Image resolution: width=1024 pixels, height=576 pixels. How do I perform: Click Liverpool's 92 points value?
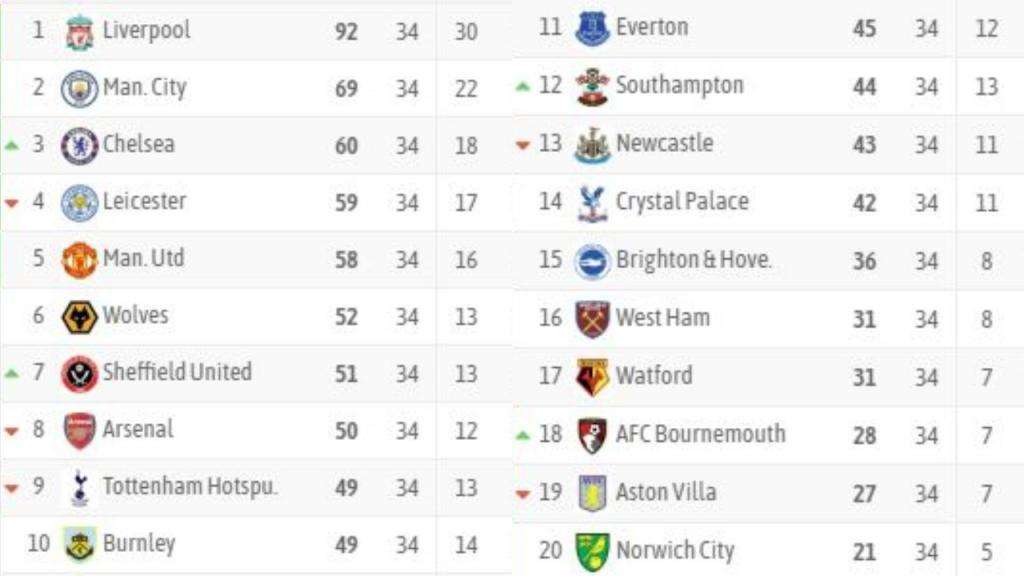point(346,31)
